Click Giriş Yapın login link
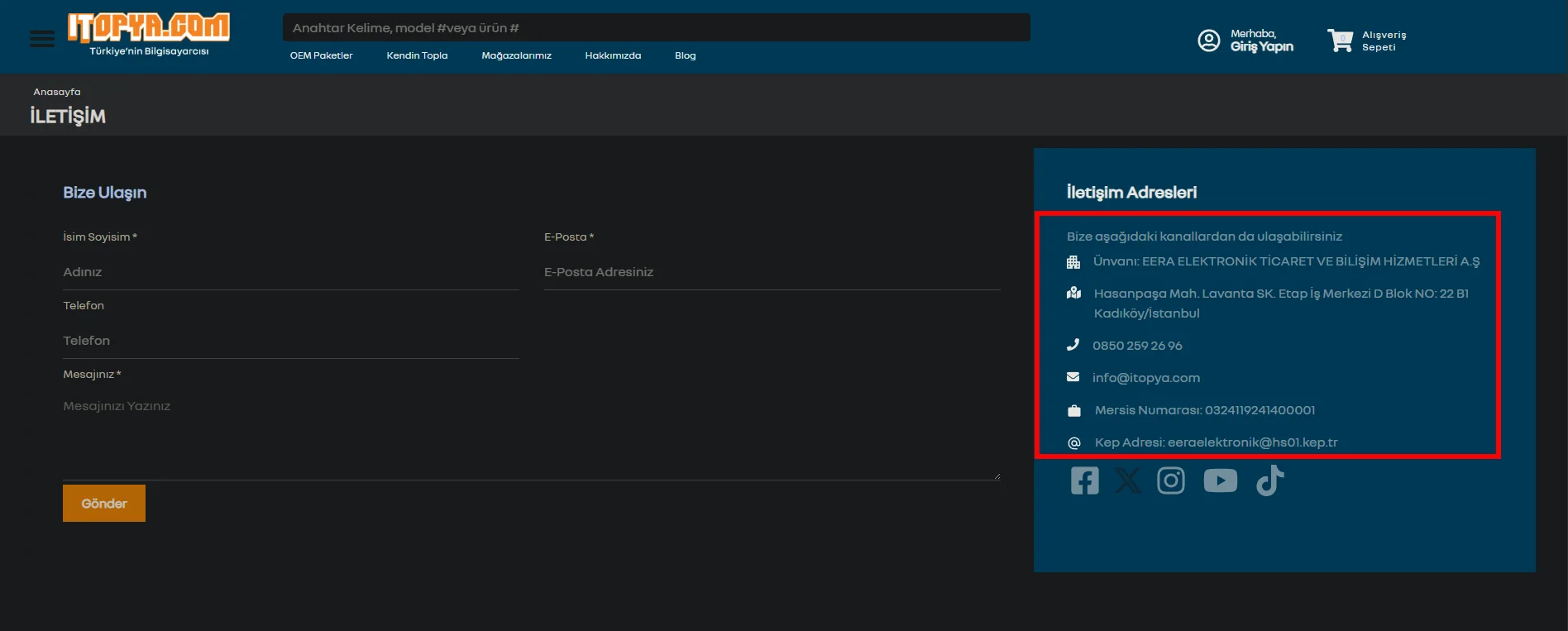Image resolution: width=1568 pixels, height=631 pixels. pyautogui.click(x=1261, y=46)
